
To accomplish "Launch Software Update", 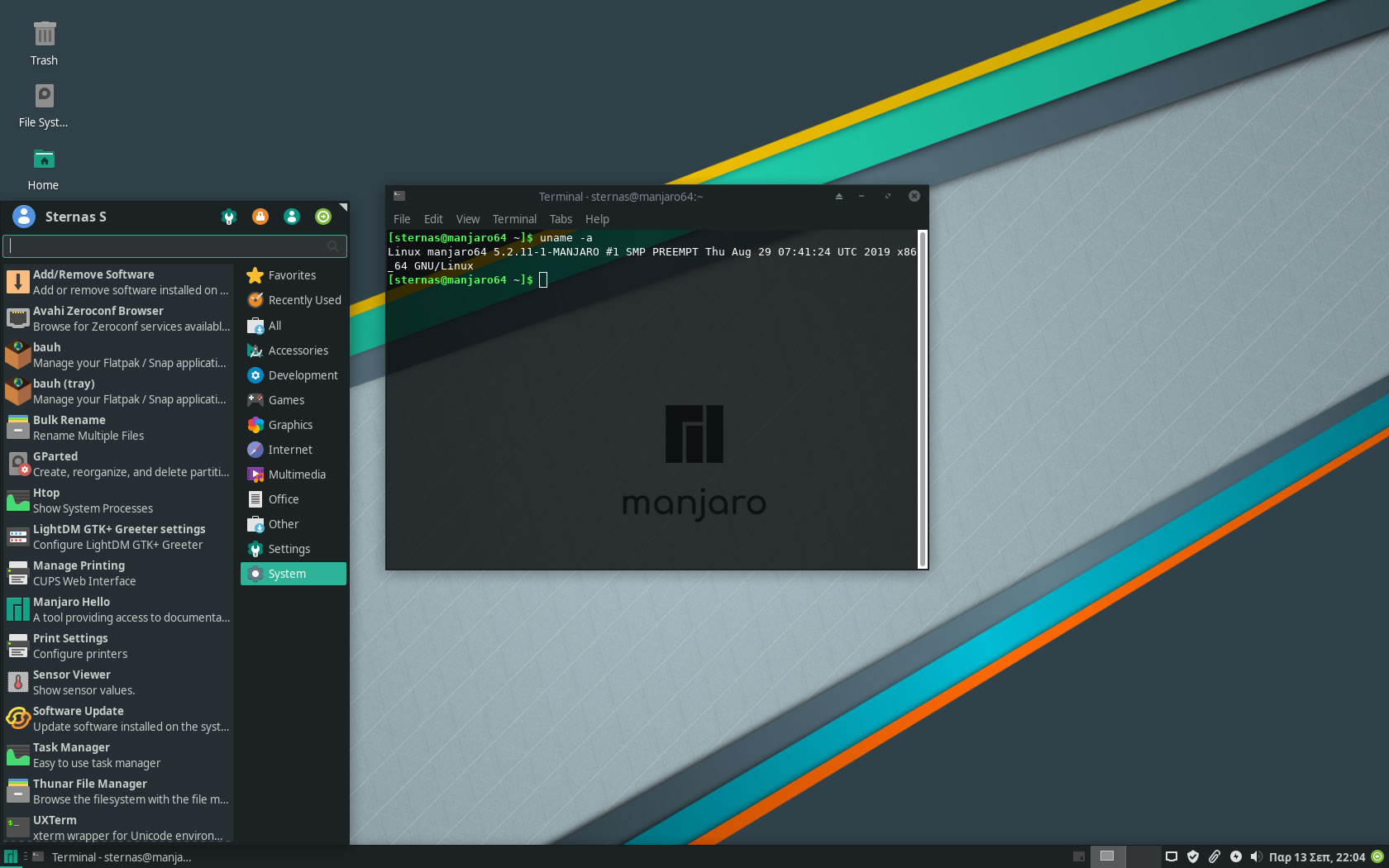I will 118,718.
